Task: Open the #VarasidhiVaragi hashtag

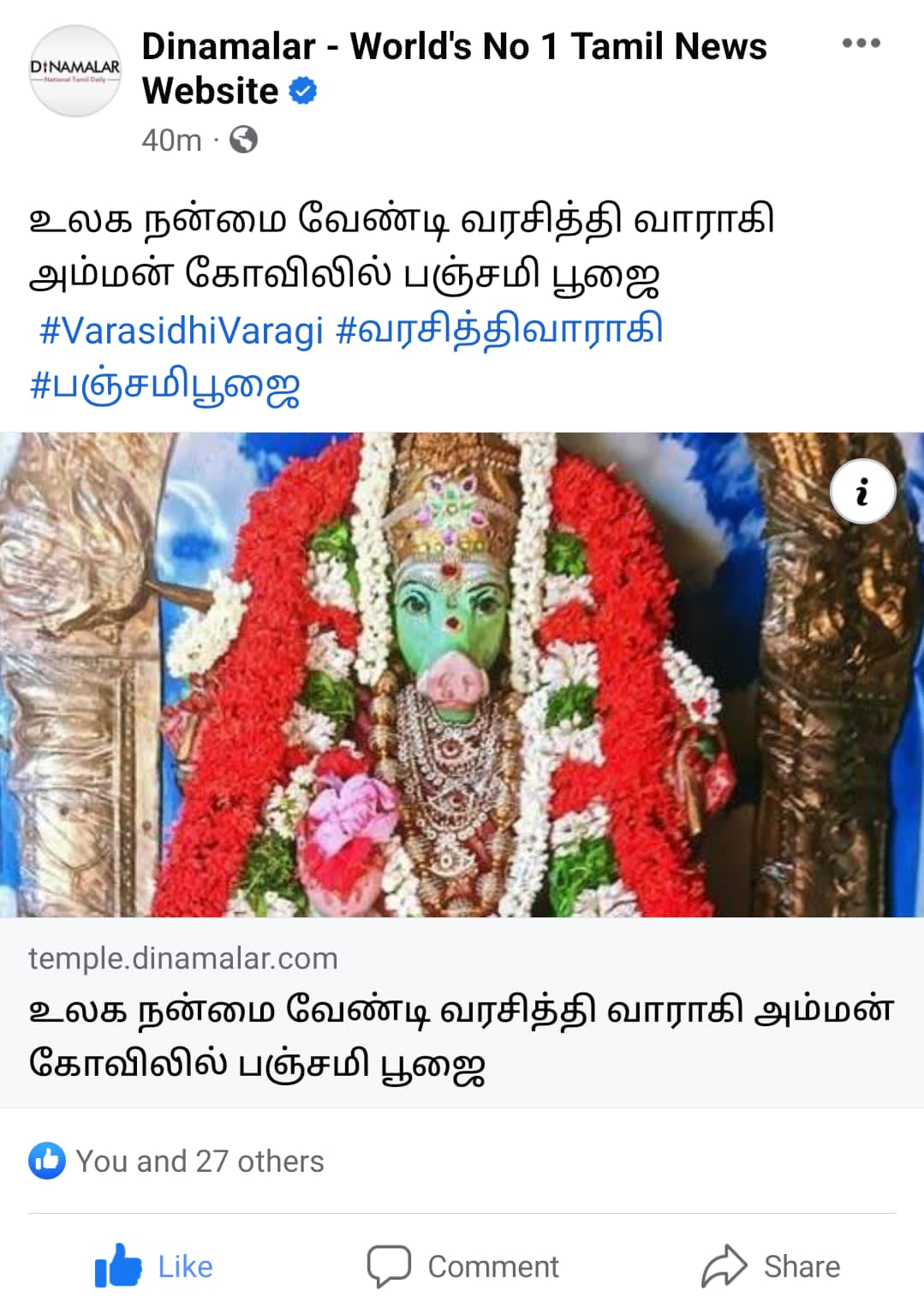Action: (x=182, y=331)
